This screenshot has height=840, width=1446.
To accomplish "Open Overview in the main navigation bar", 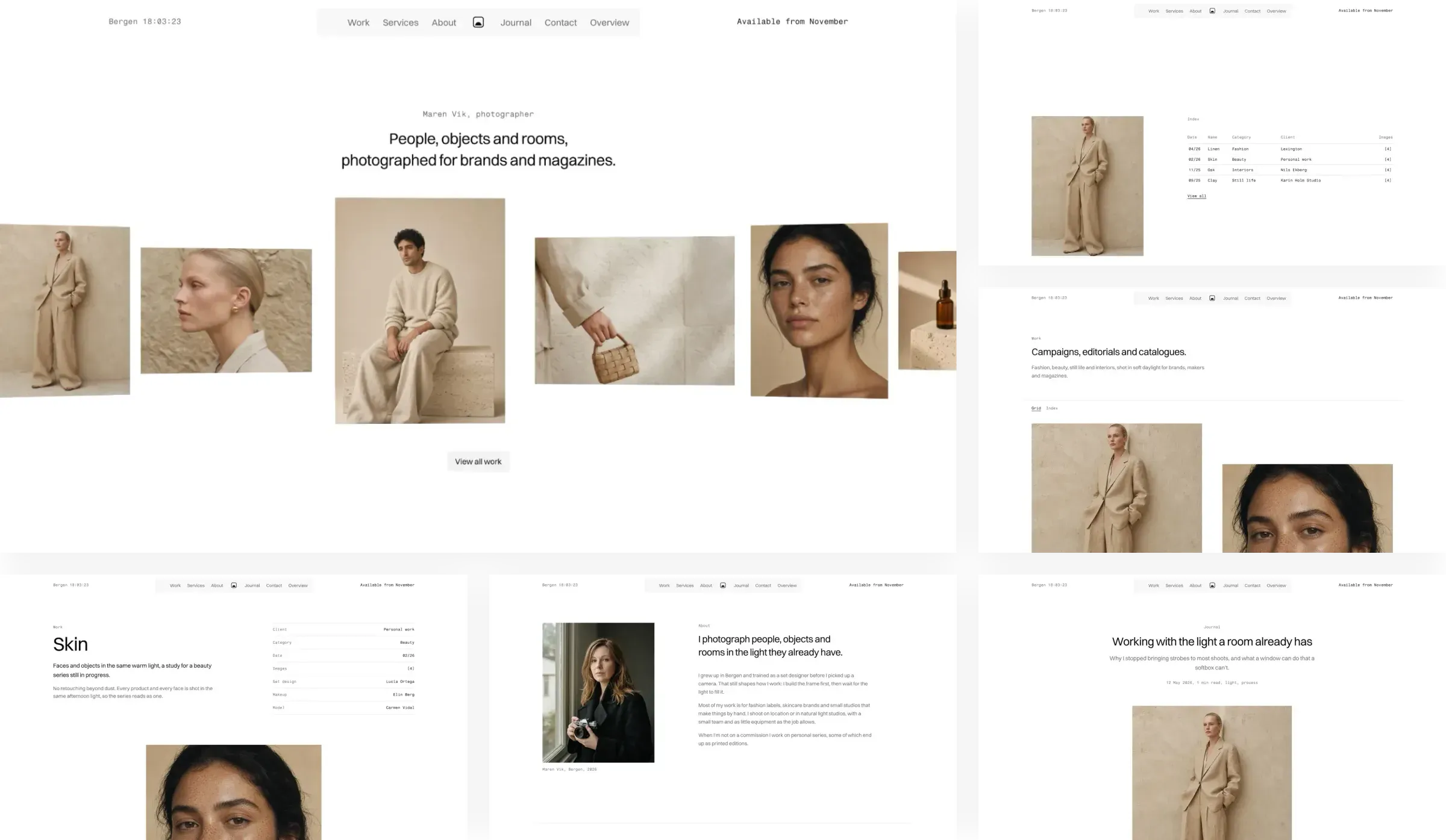I will 609,22.
